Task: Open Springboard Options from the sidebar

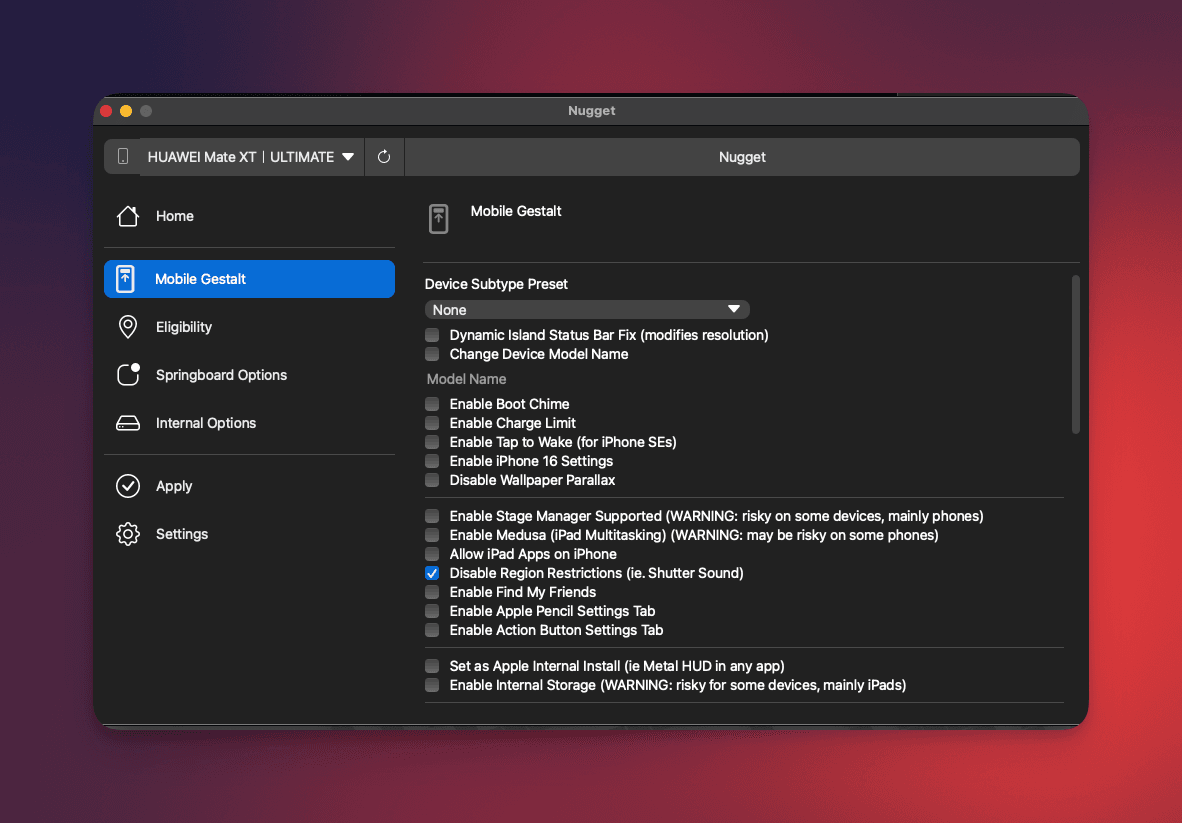Action: 221,375
